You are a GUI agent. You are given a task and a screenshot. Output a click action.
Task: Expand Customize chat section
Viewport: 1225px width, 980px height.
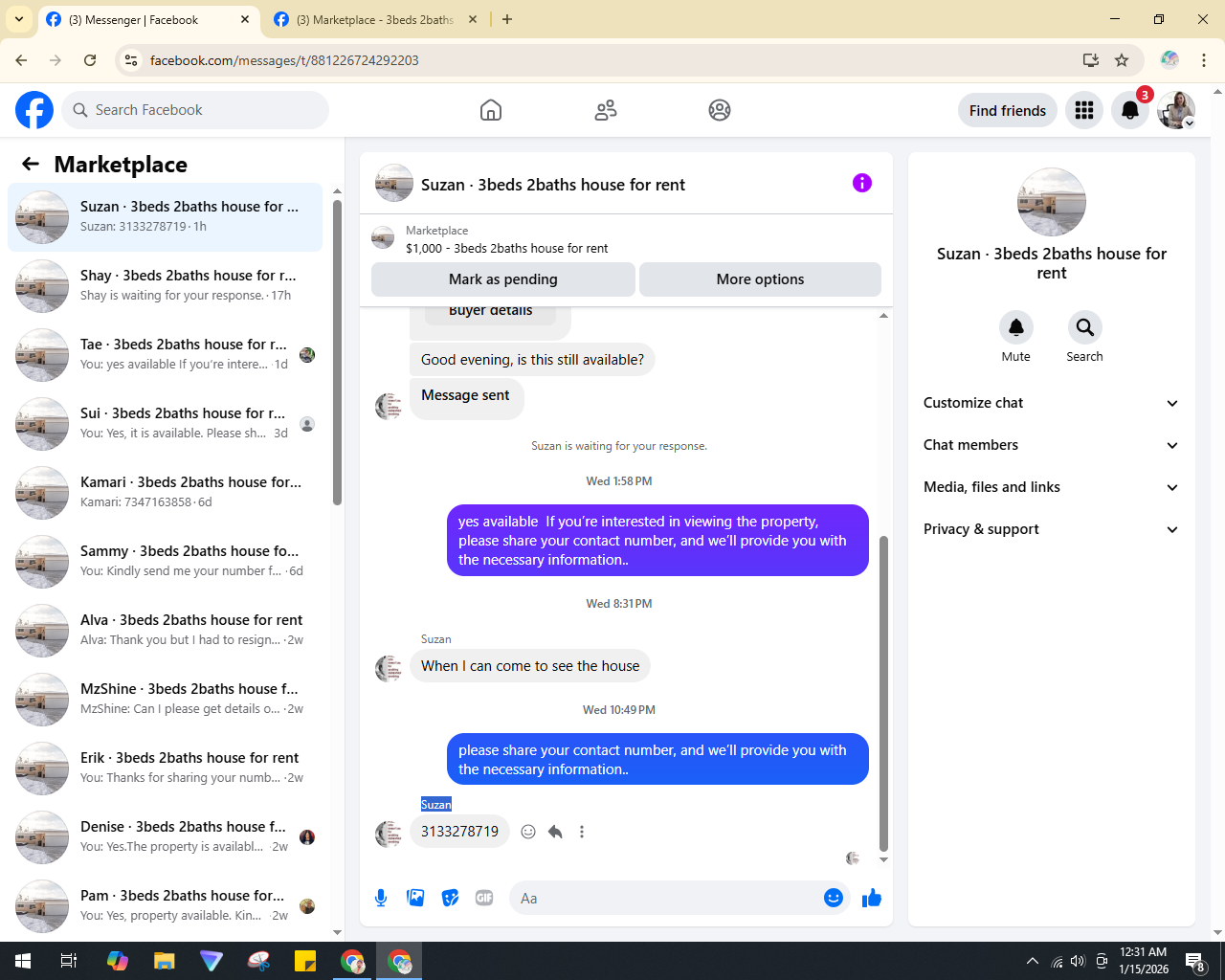[x=1051, y=403]
